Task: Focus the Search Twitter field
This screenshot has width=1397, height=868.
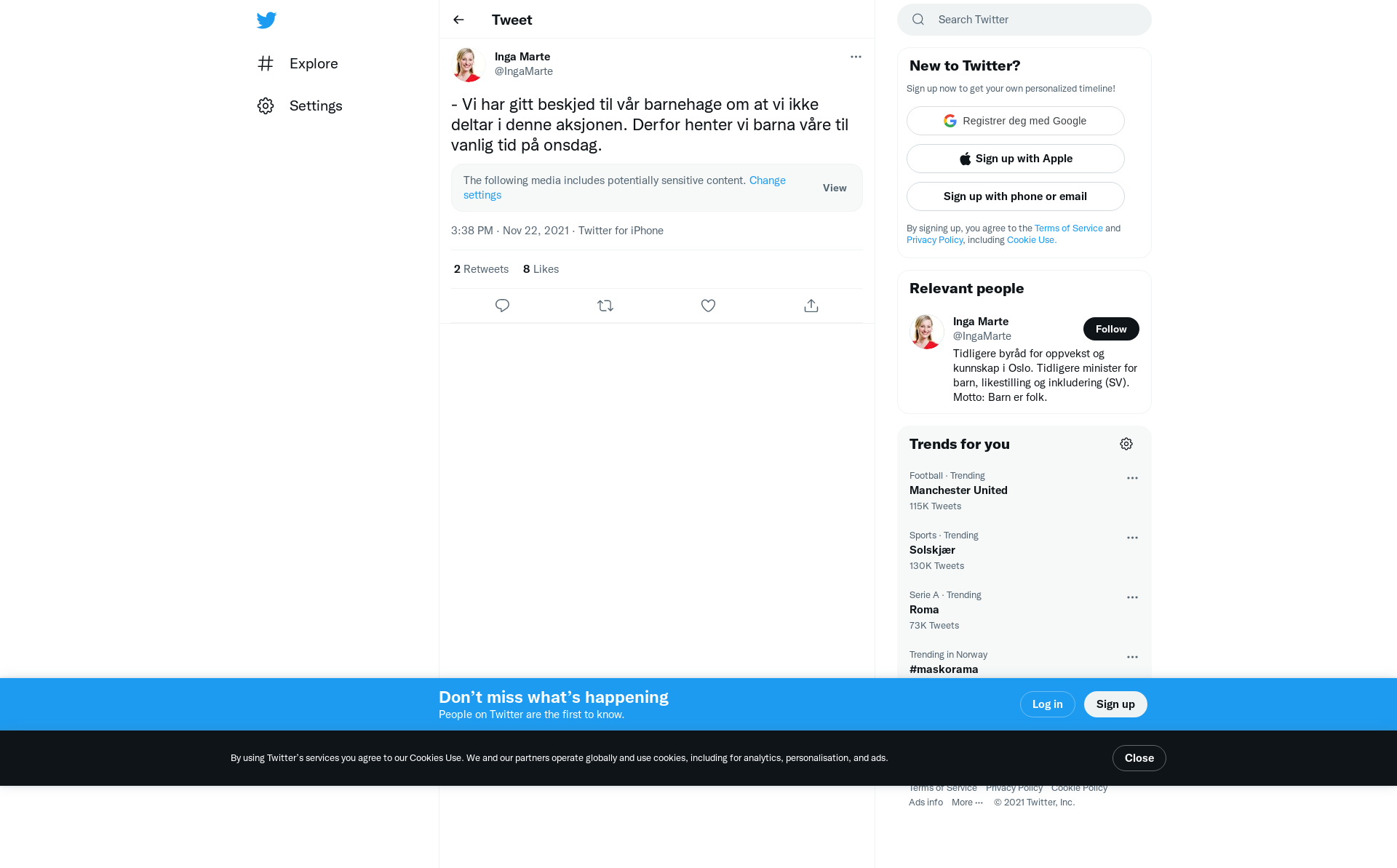Action: pyautogui.click(x=1024, y=20)
